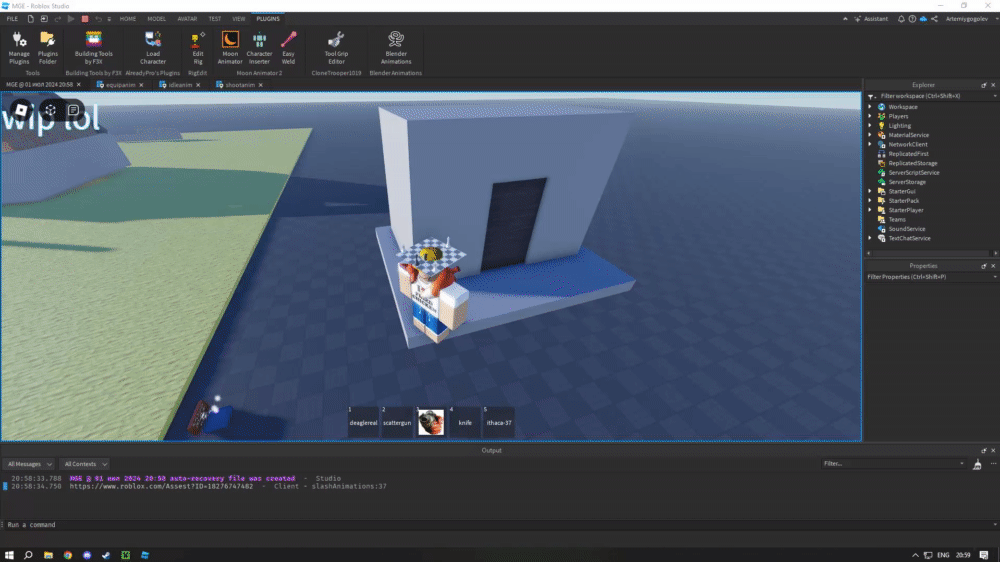The image size is (1000, 562).
Task: Click the blue cloud collaboration icon
Action: point(923,19)
